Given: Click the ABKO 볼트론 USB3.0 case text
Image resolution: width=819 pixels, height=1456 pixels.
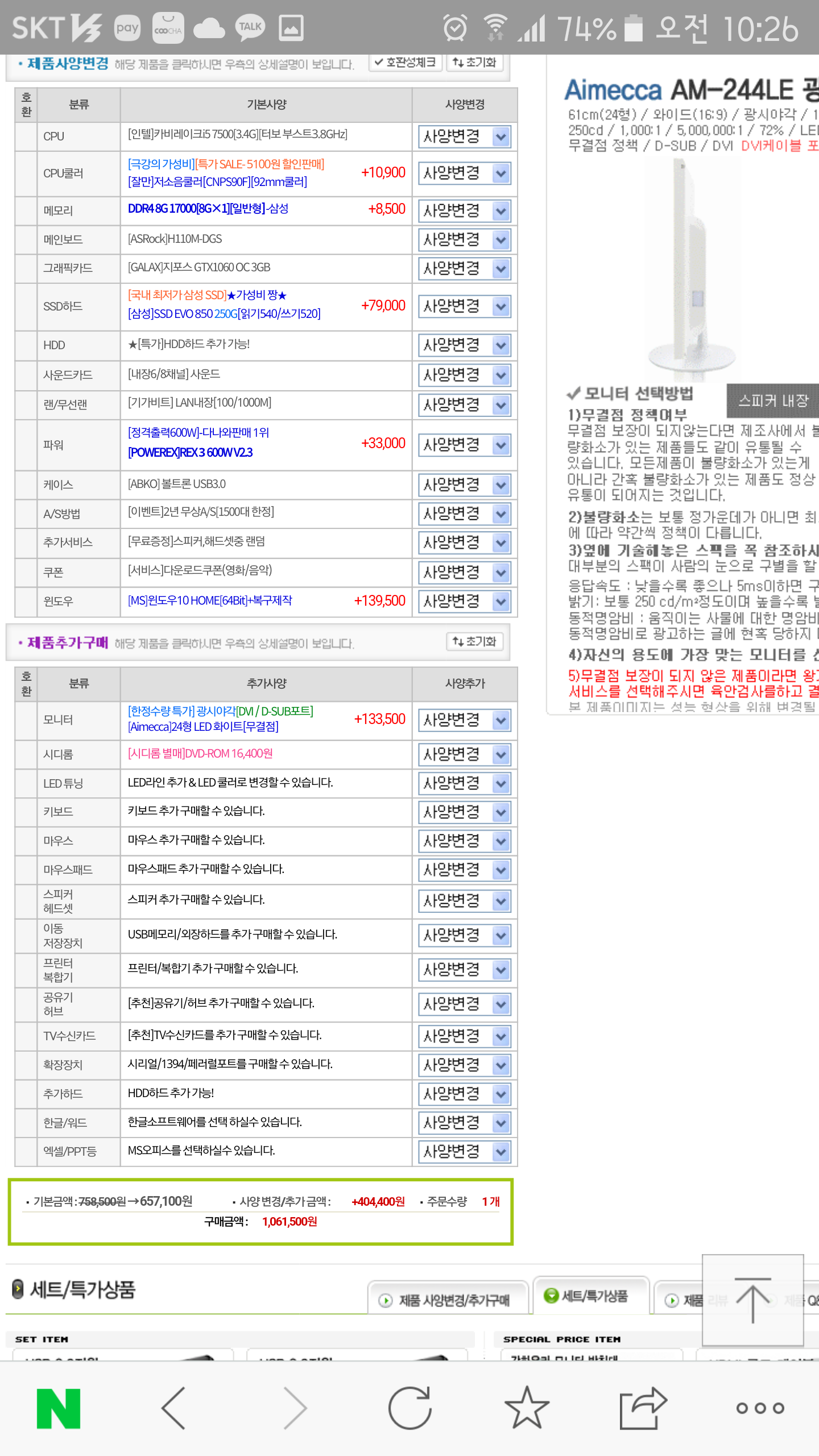Looking at the screenshot, I should (x=177, y=484).
